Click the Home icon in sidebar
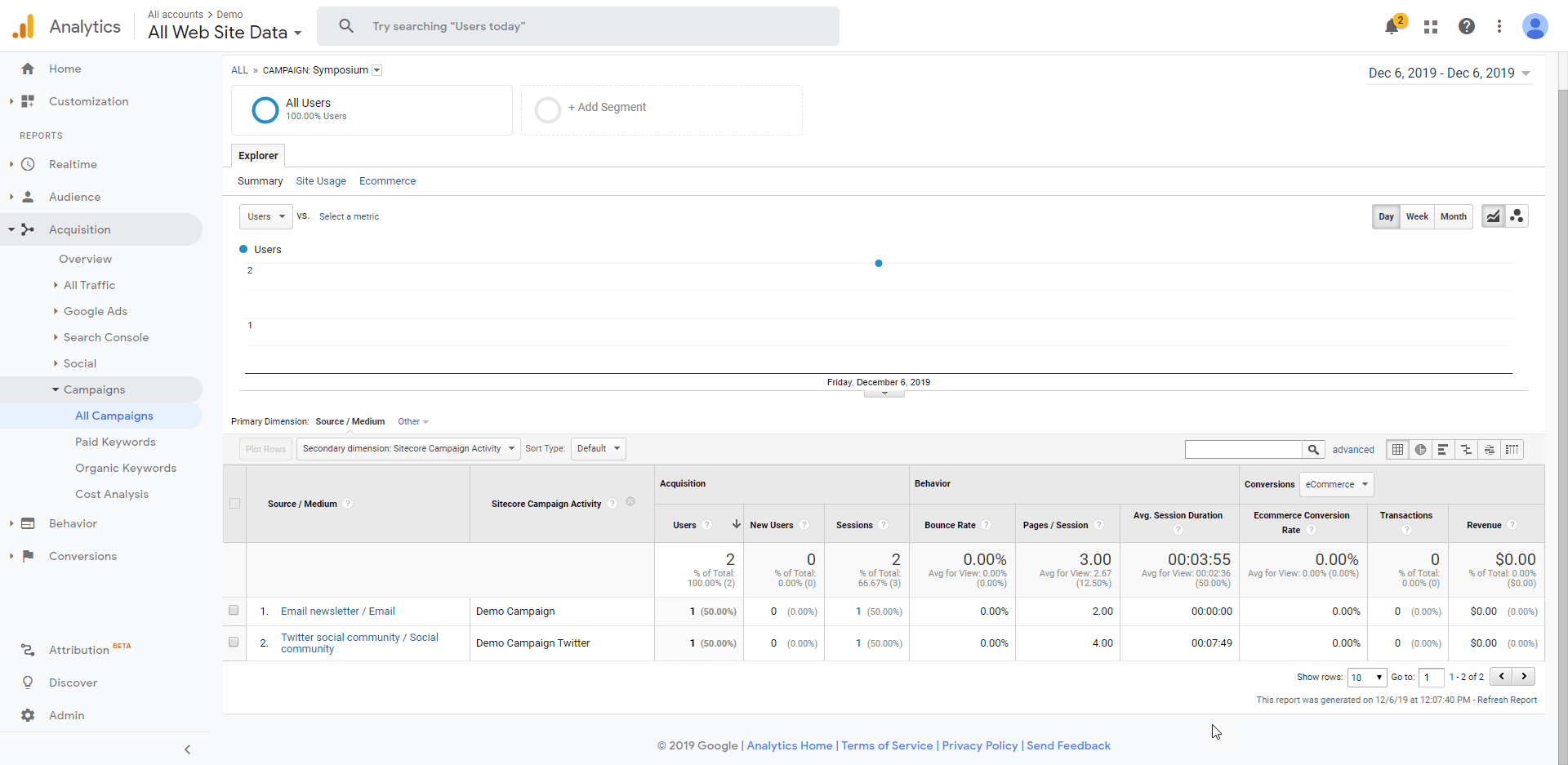Screen dimensions: 1568x765 click(x=28, y=69)
